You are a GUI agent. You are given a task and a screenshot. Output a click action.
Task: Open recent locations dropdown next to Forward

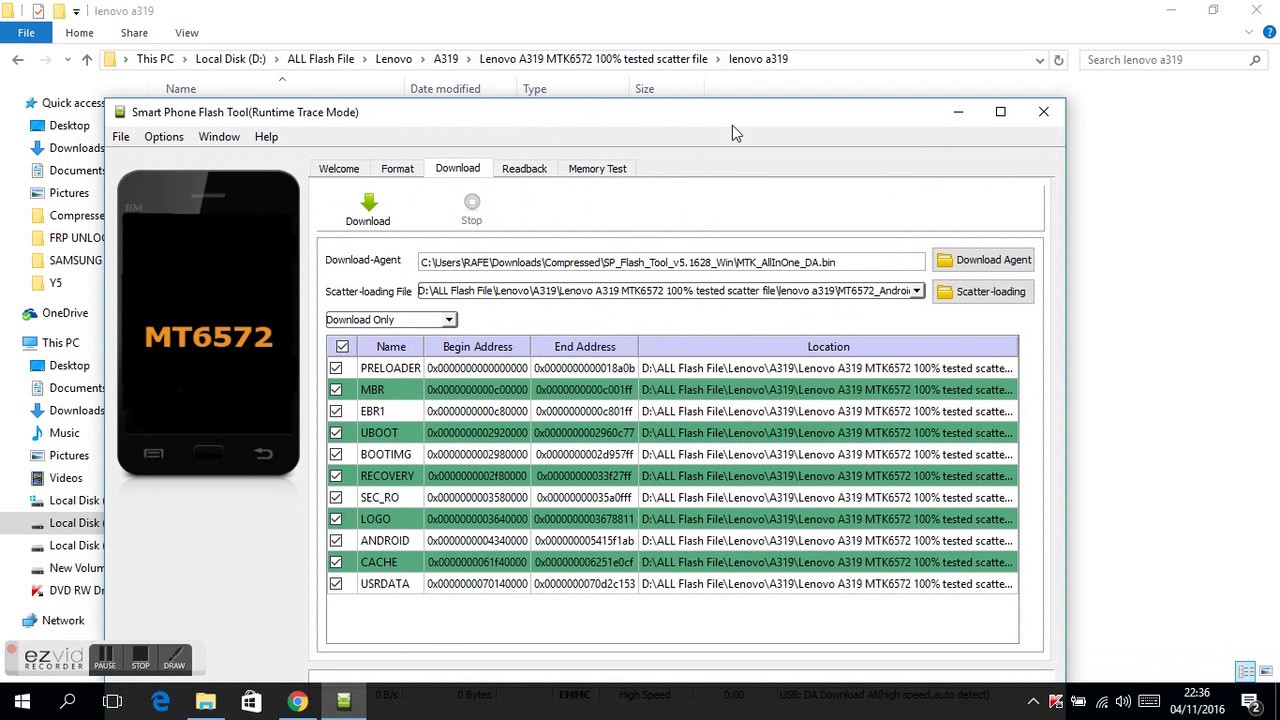point(67,60)
